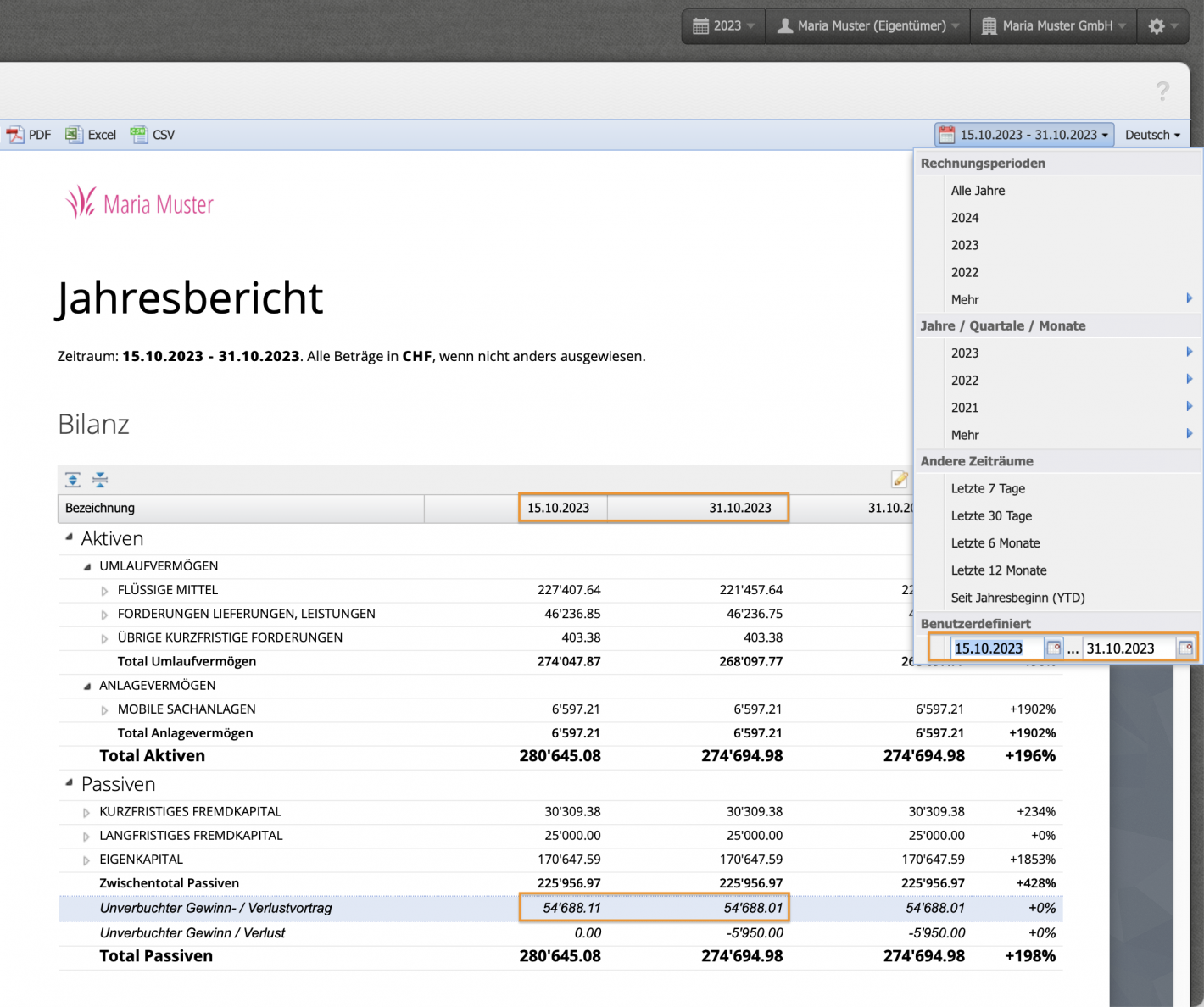Open the settings gear in the top bar

[1156, 25]
